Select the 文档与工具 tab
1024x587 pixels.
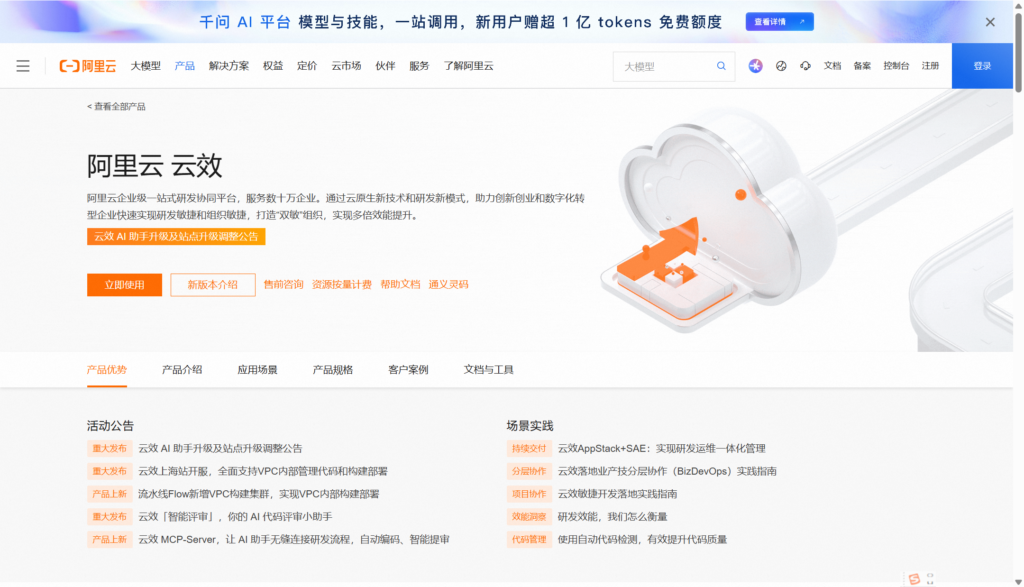point(488,370)
